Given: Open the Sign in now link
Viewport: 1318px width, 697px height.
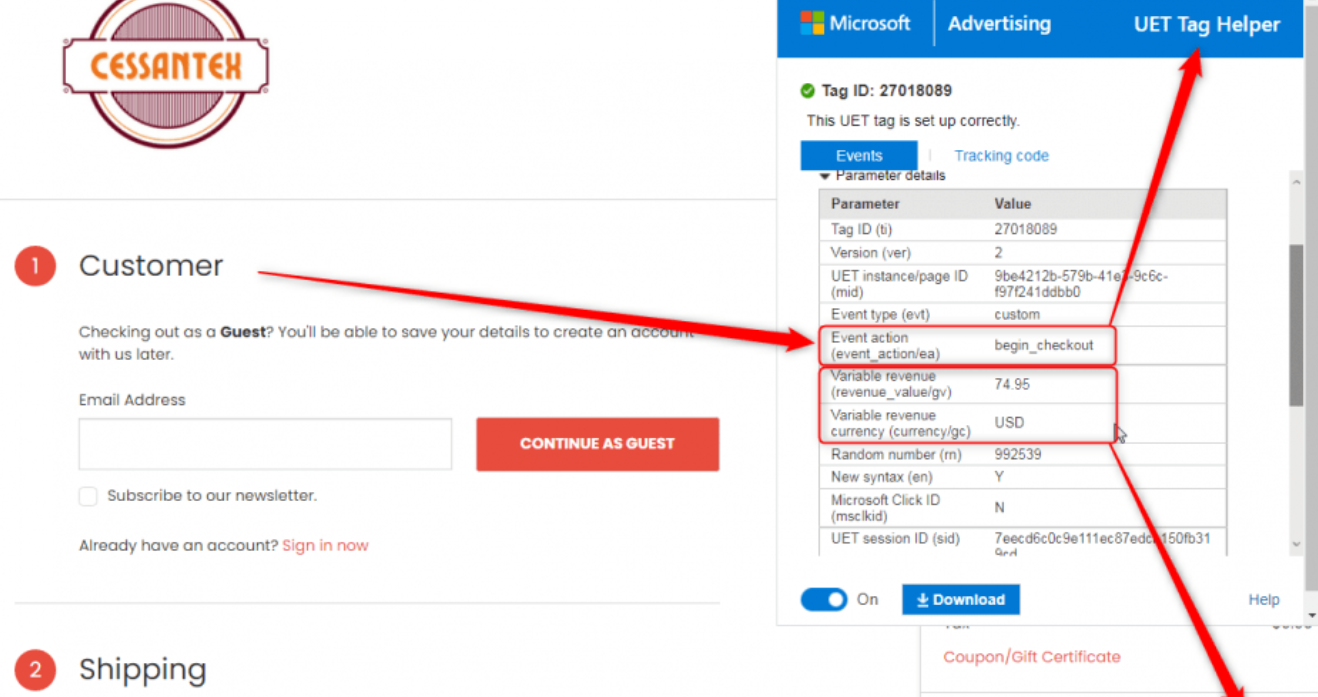Looking at the screenshot, I should (x=325, y=546).
